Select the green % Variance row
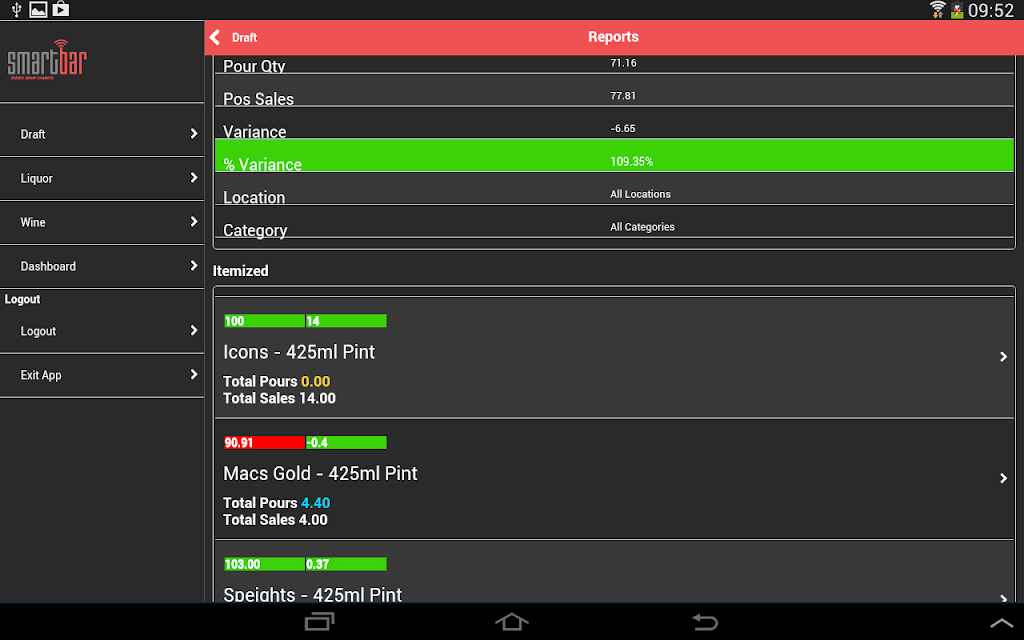Screen dimensions: 1024x640 point(614,155)
